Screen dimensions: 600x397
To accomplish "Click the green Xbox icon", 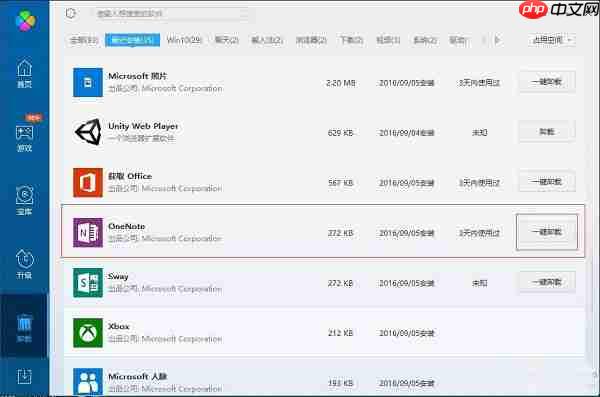I will point(88,333).
